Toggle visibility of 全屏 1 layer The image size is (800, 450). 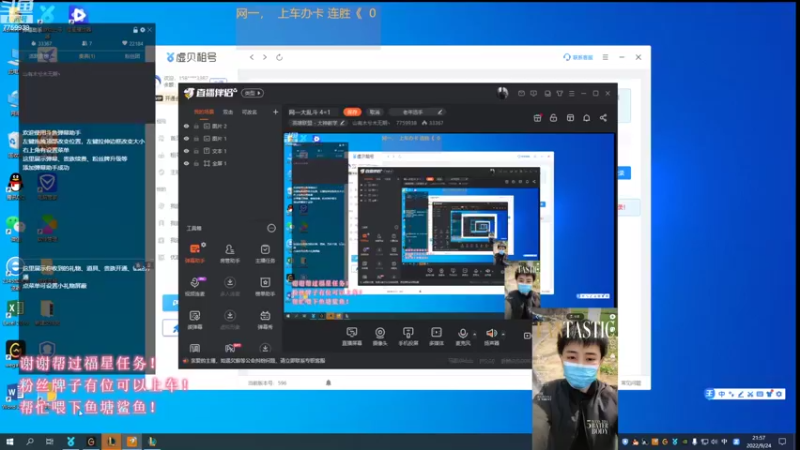click(186, 163)
